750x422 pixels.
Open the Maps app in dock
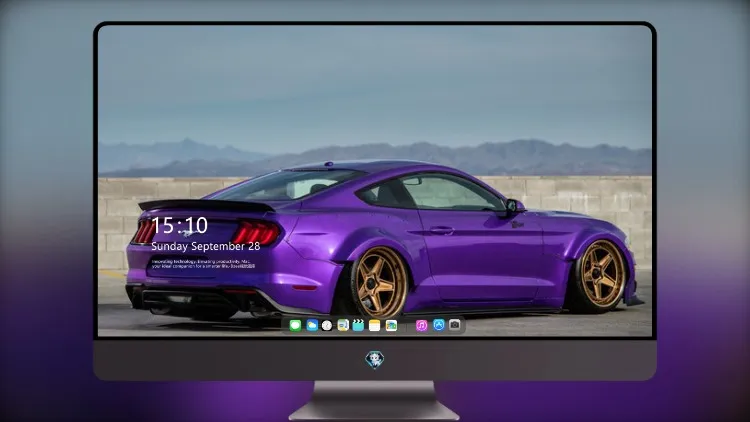343,325
